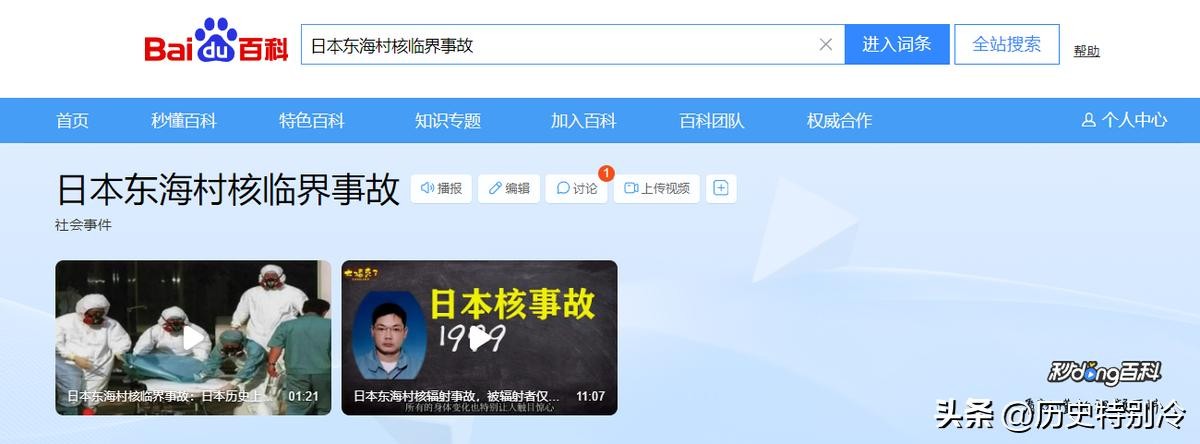Go to 首页 in navigation bar
The height and width of the screenshot is (444, 1200).
(x=72, y=120)
